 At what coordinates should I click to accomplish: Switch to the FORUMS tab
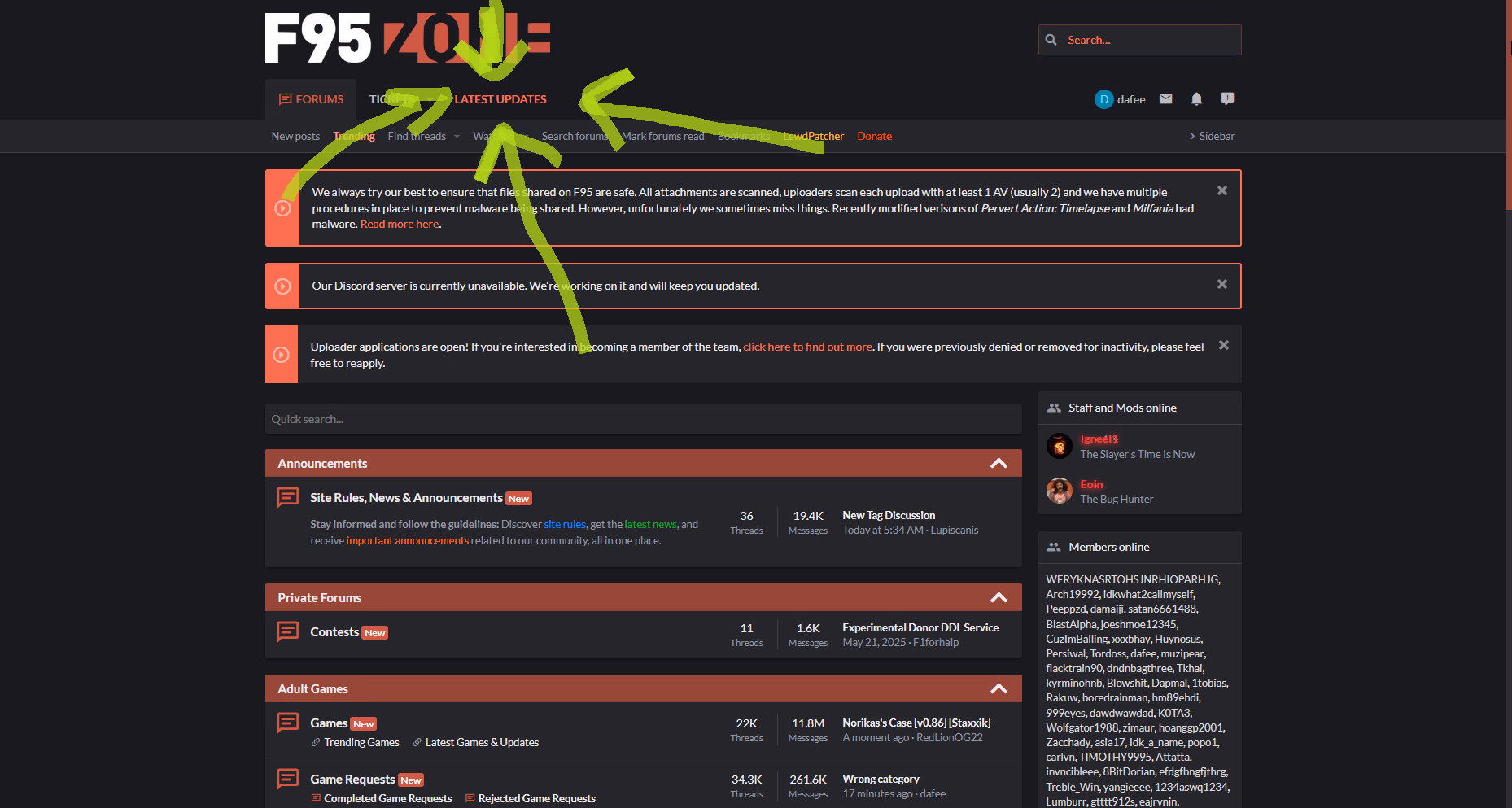pyautogui.click(x=311, y=99)
